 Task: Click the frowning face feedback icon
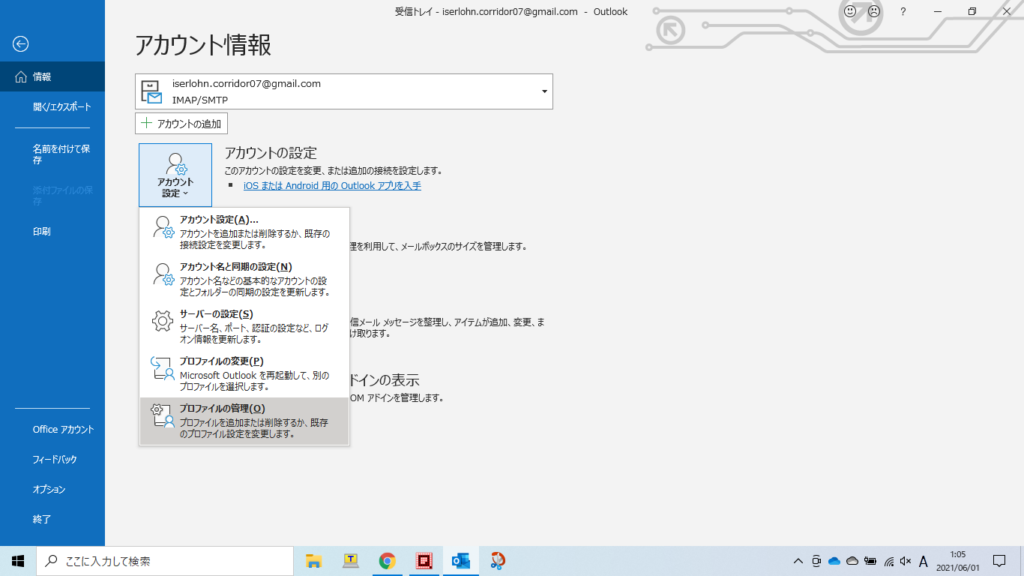[874, 12]
